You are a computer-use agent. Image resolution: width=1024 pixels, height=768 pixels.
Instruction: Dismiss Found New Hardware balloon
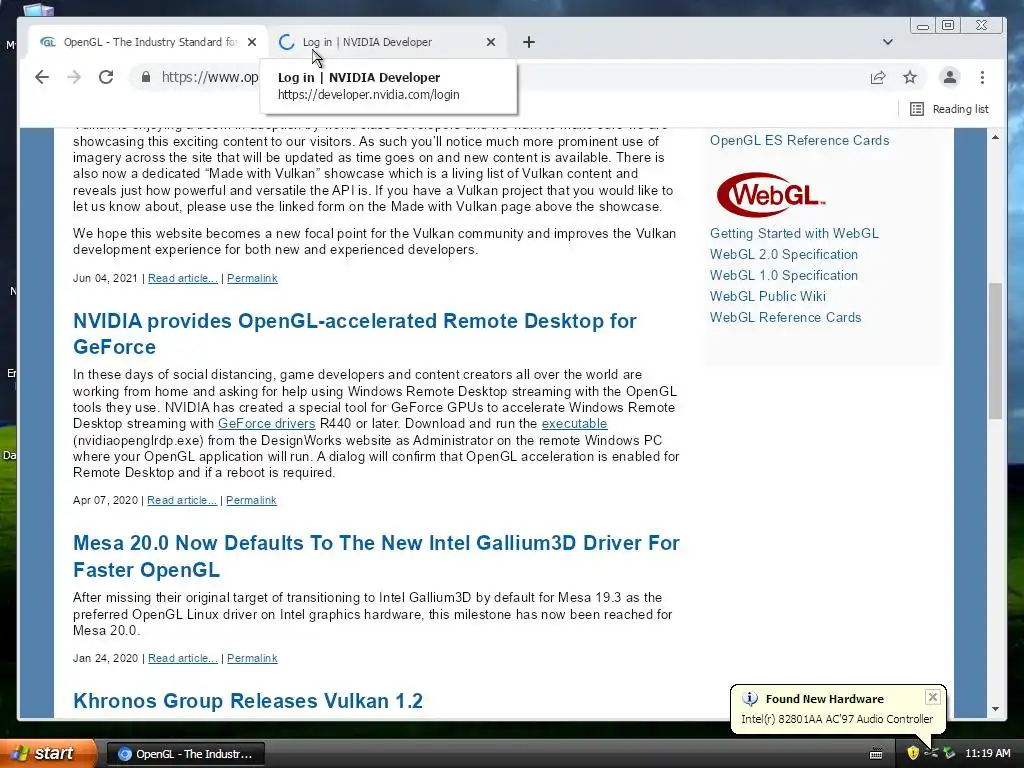point(933,697)
